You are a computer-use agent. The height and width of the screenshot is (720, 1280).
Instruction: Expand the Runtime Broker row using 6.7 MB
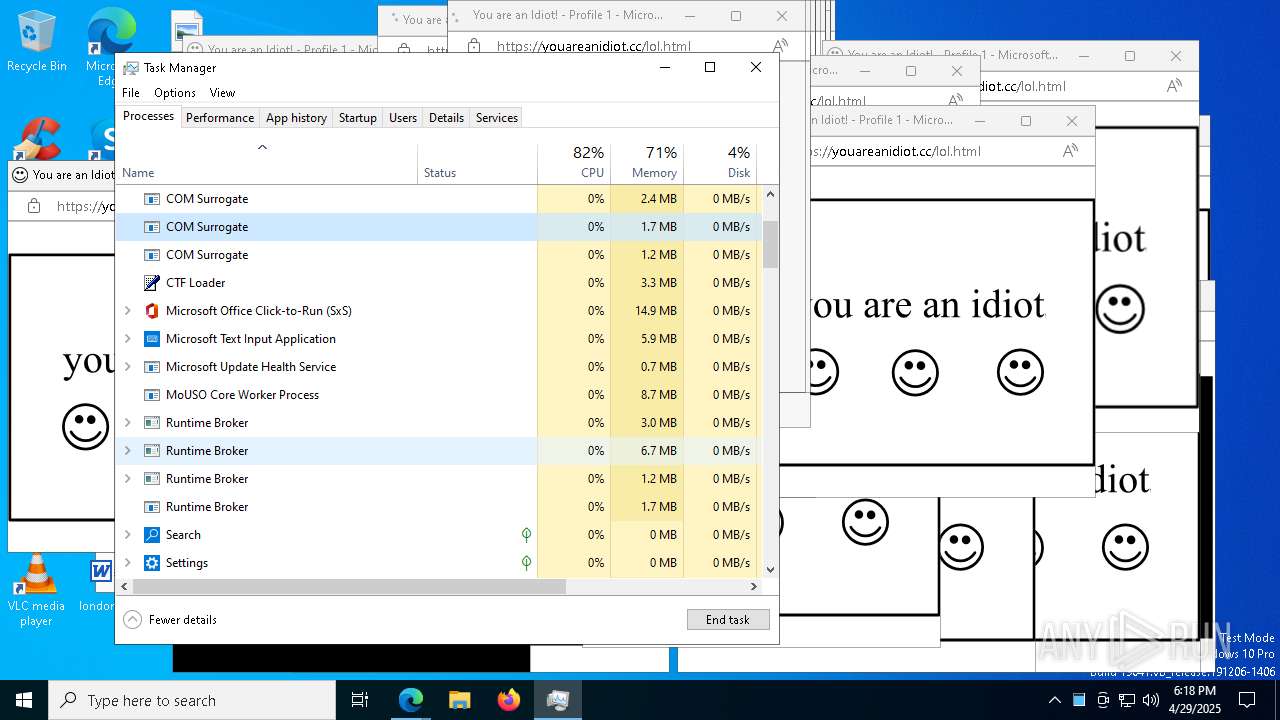click(x=127, y=451)
